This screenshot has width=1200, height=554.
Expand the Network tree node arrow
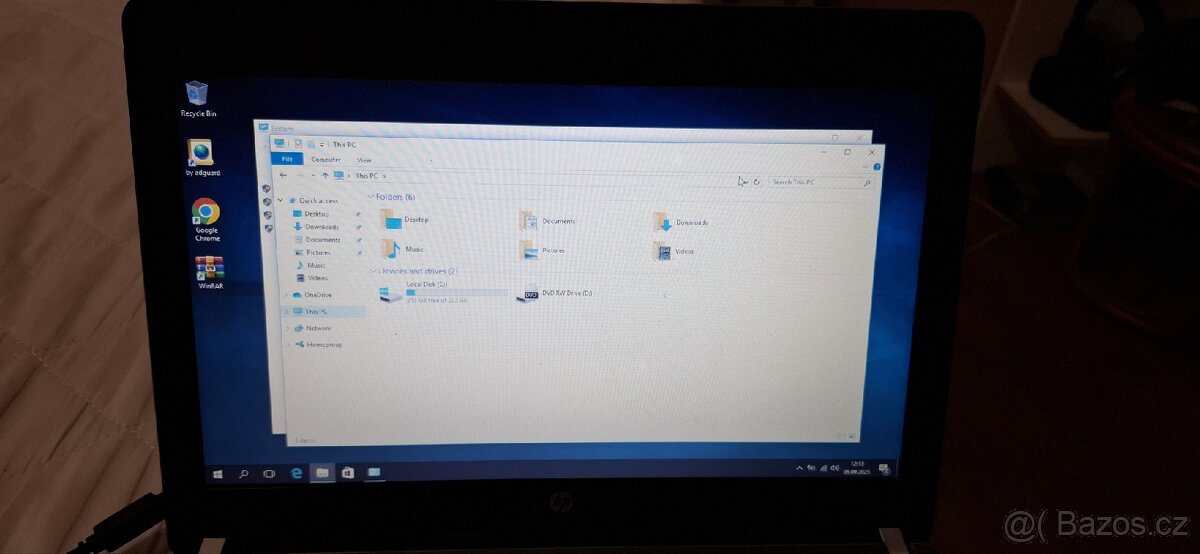pos(287,328)
